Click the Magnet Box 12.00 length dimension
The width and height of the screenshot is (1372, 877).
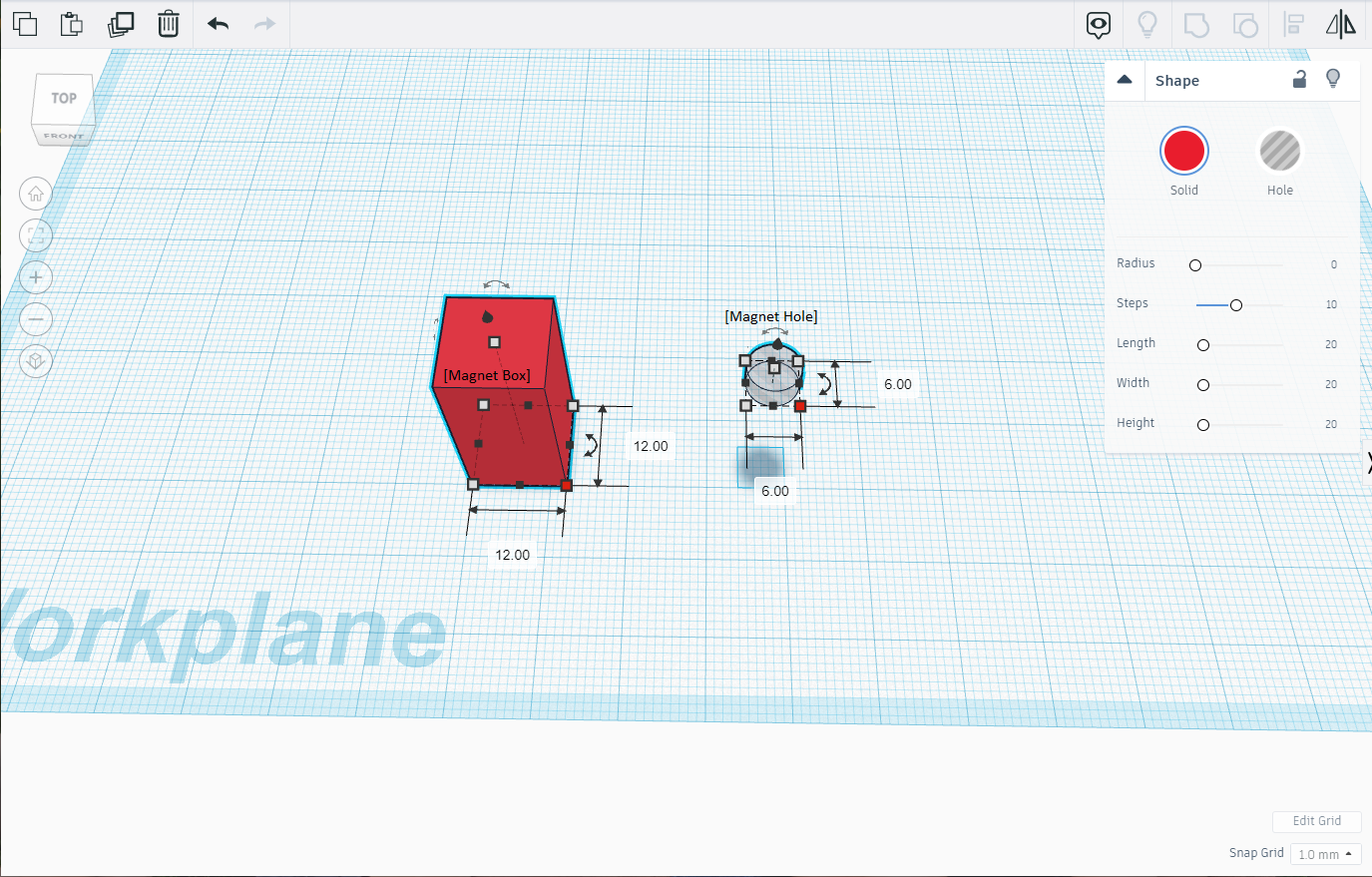(651, 446)
